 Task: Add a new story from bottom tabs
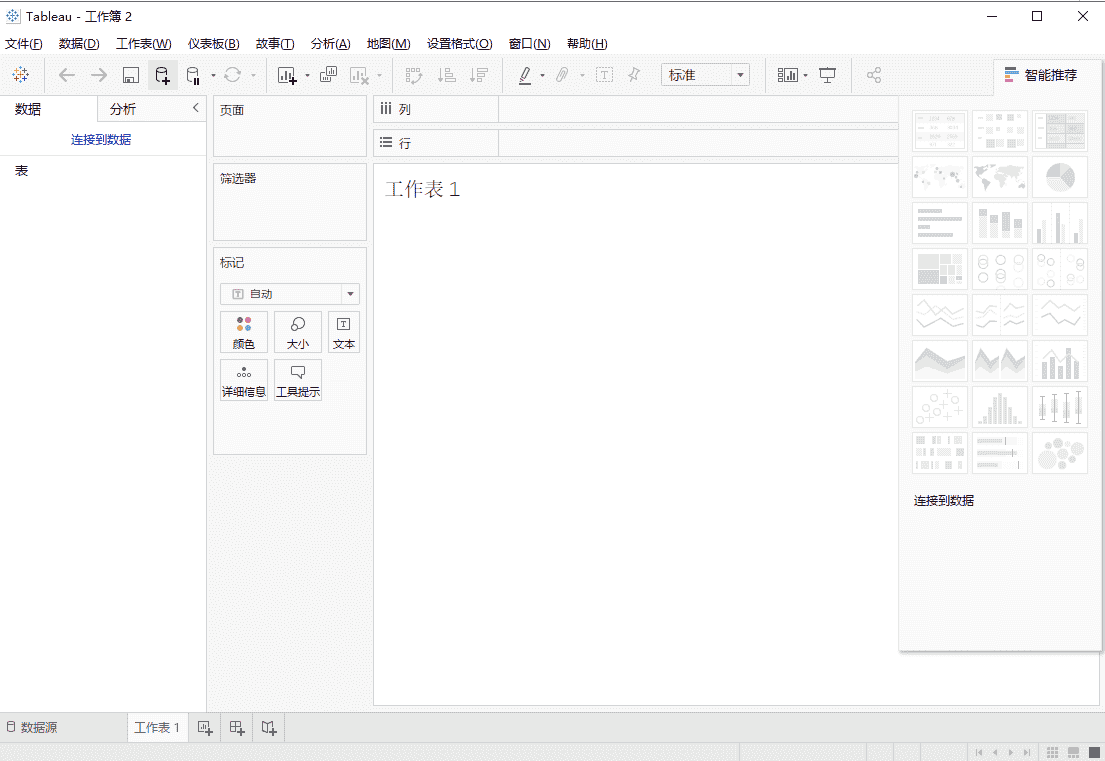(x=269, y=728)
